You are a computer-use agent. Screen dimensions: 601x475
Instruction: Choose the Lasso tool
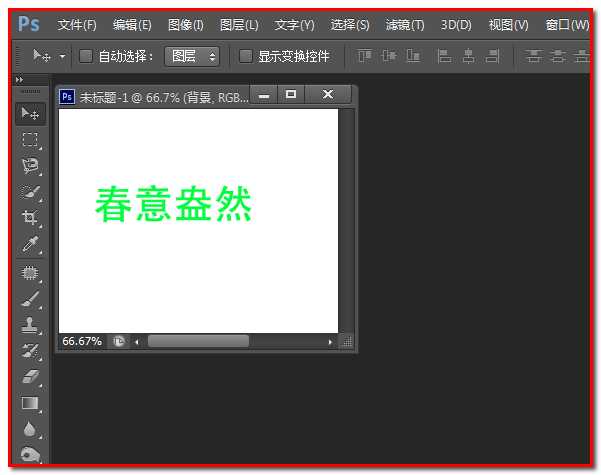tap(30, 166)
